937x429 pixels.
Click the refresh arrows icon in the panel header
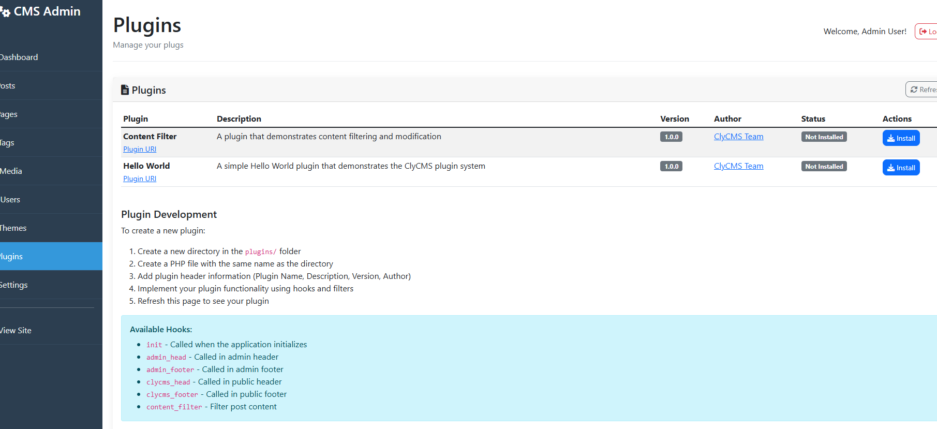tap(914, 90)
